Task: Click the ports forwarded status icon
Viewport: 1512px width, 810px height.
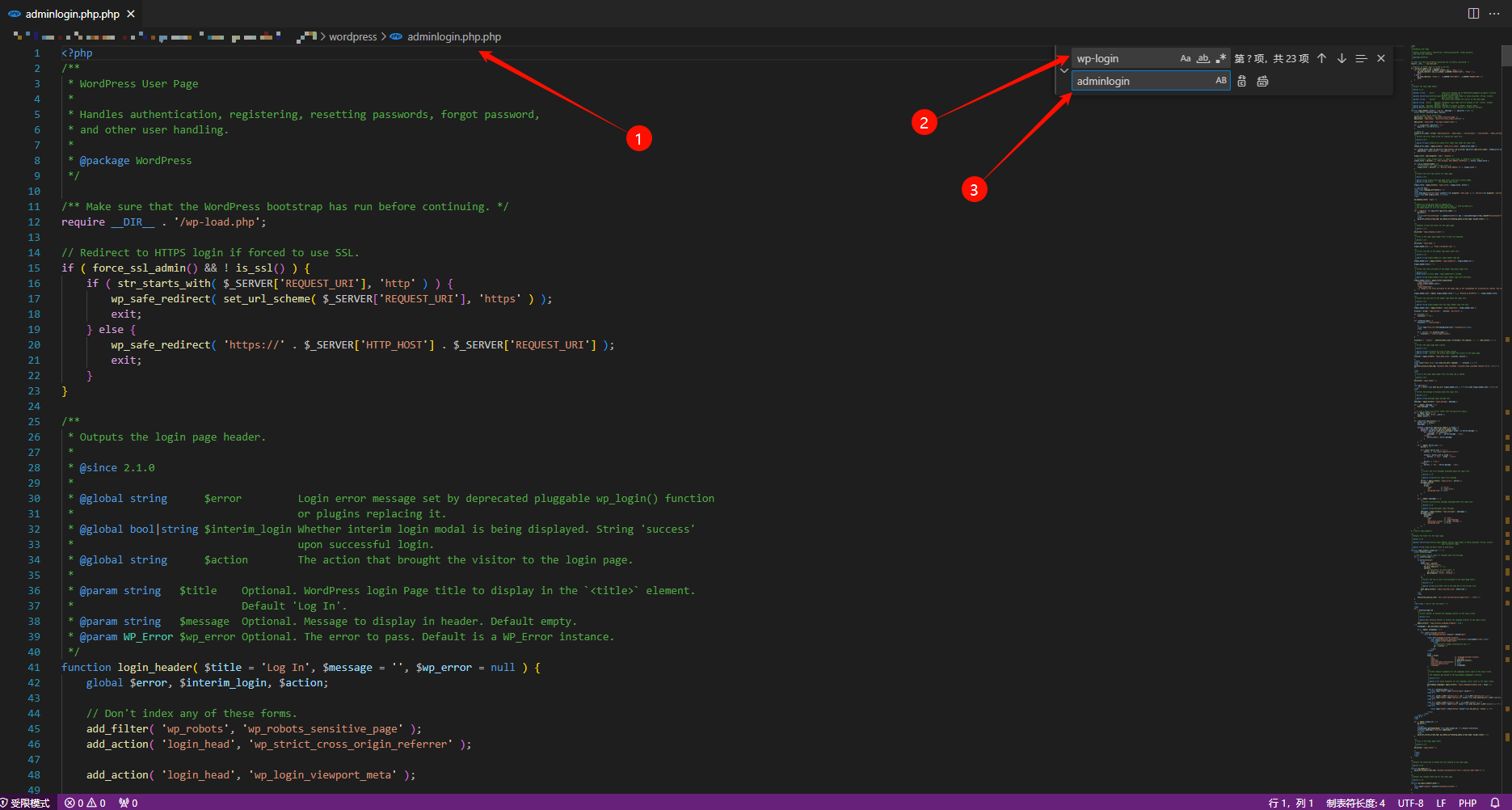Action: coord(128,803)
